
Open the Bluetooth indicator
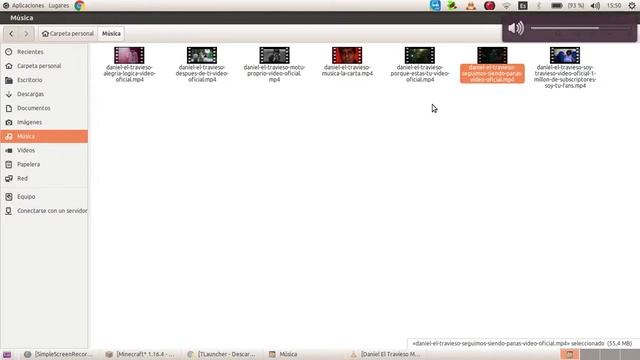tap(538, 6)
